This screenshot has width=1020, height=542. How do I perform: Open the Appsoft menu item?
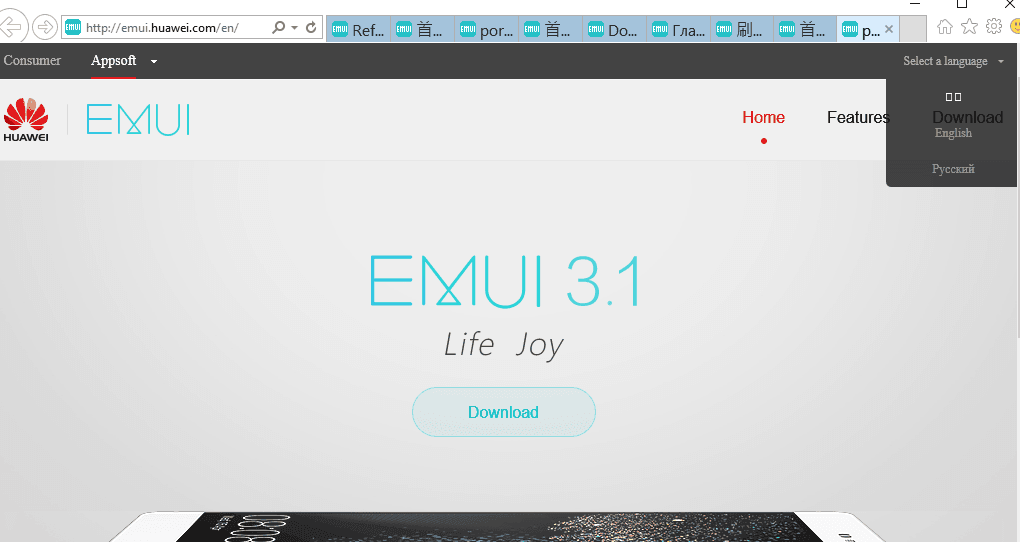point(113,61)
